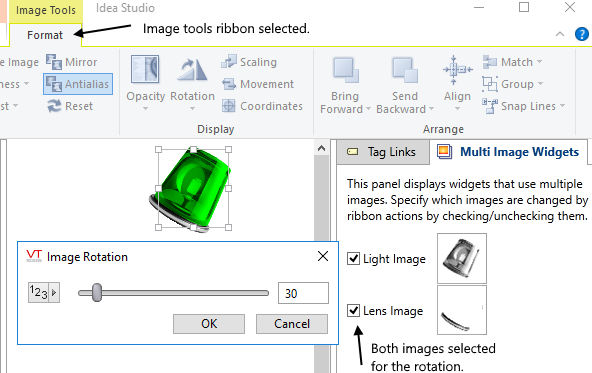
Task: Click the Bring Forward icon
Action: [345, 70]
